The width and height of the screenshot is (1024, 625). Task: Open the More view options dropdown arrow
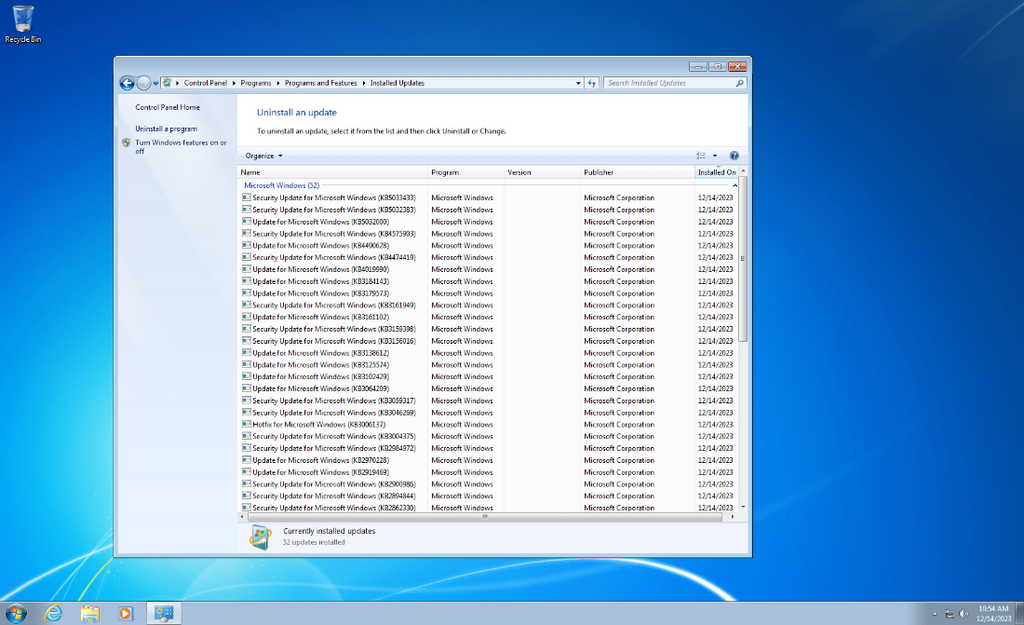pyautogui.click(x=714, y=155)
